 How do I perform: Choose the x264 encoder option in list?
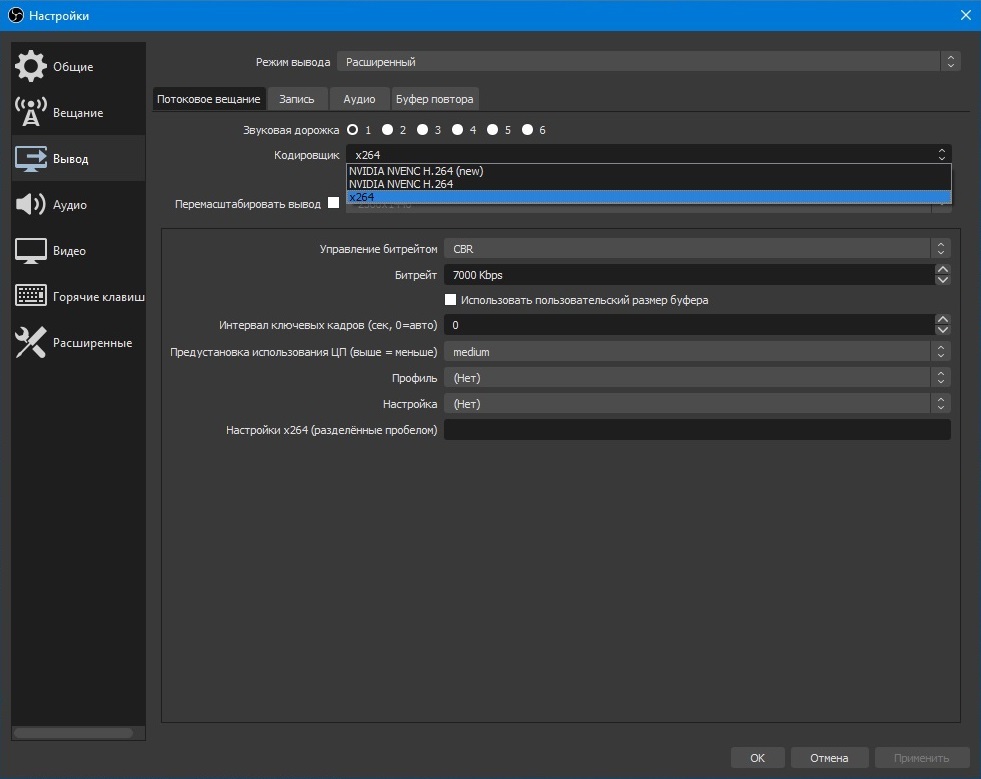pyautogui.click(x=648, y=197)
